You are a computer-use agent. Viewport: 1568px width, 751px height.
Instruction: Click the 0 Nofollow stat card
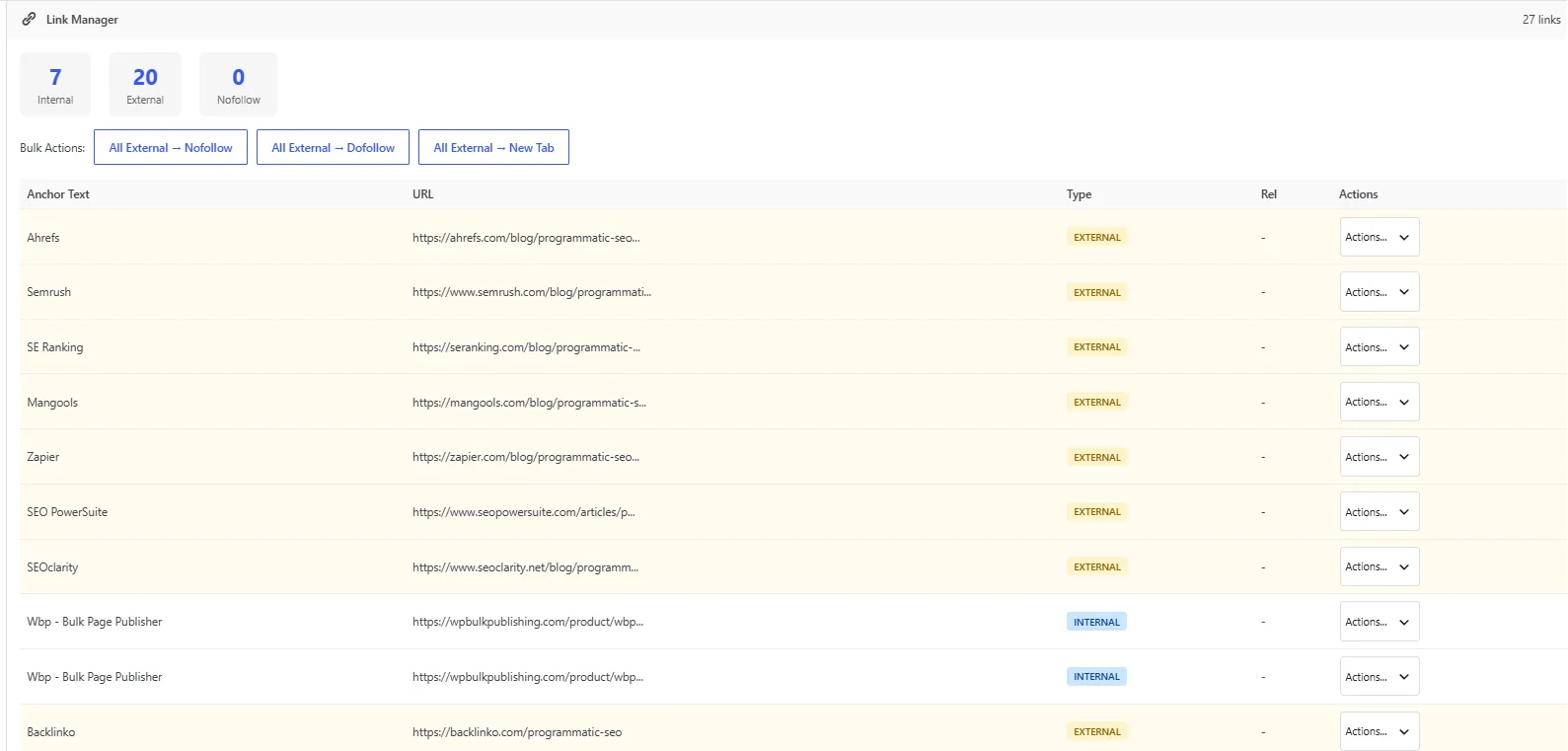coord(238,85)
